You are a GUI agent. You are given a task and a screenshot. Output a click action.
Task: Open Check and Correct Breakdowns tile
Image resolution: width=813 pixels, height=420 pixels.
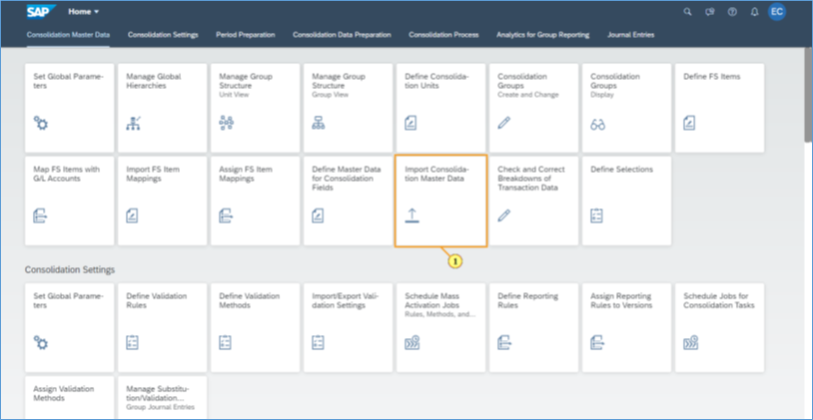point(533,200)
